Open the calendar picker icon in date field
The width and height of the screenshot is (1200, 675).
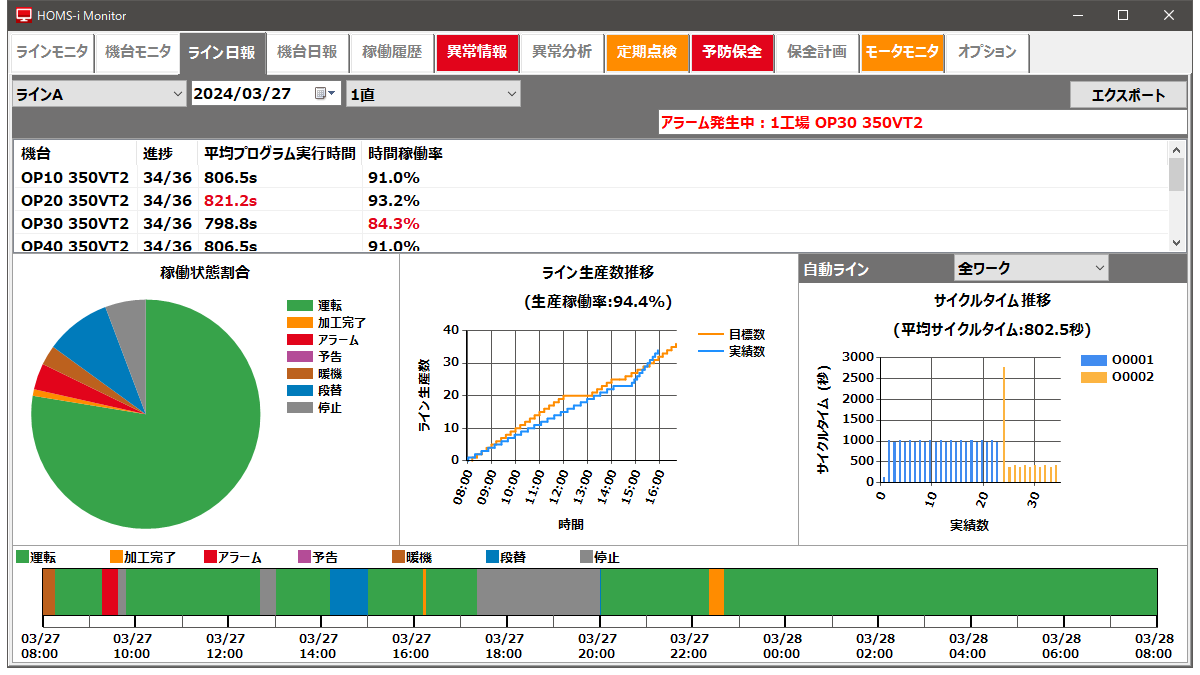point(325,94)
